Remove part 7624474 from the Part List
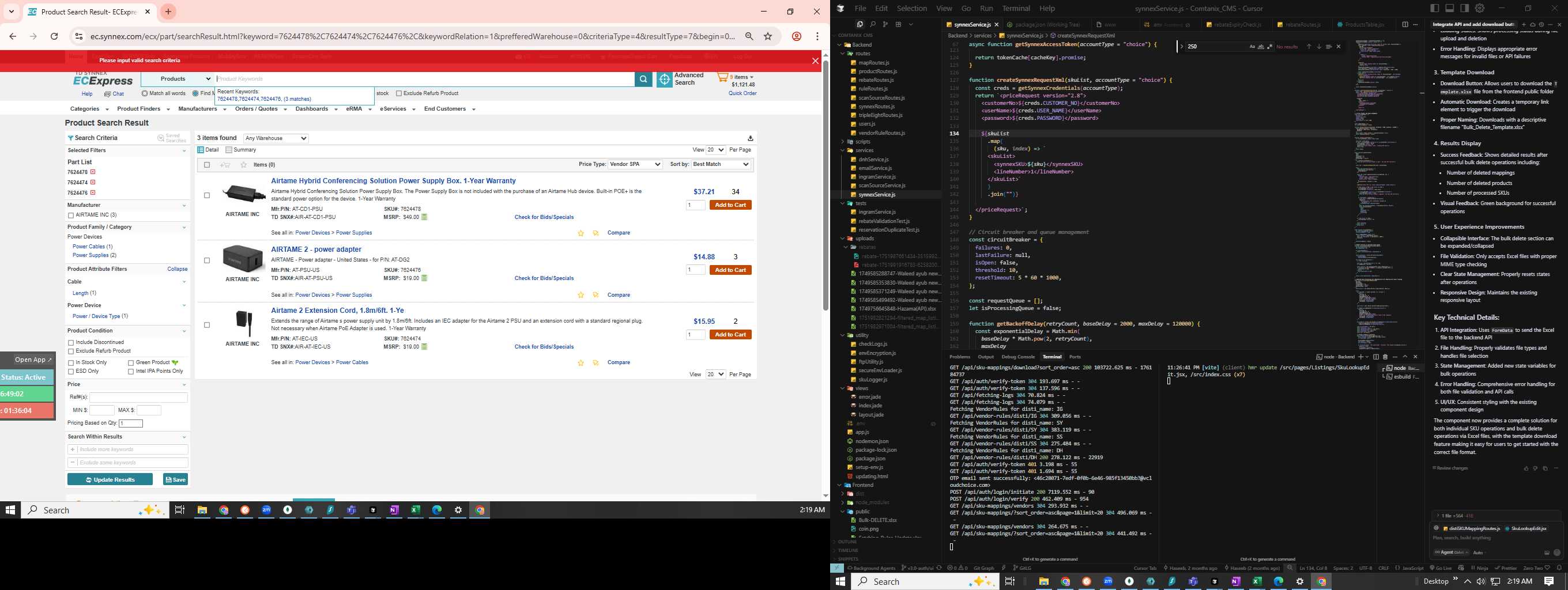The image size is (1568, 590). 93,183
